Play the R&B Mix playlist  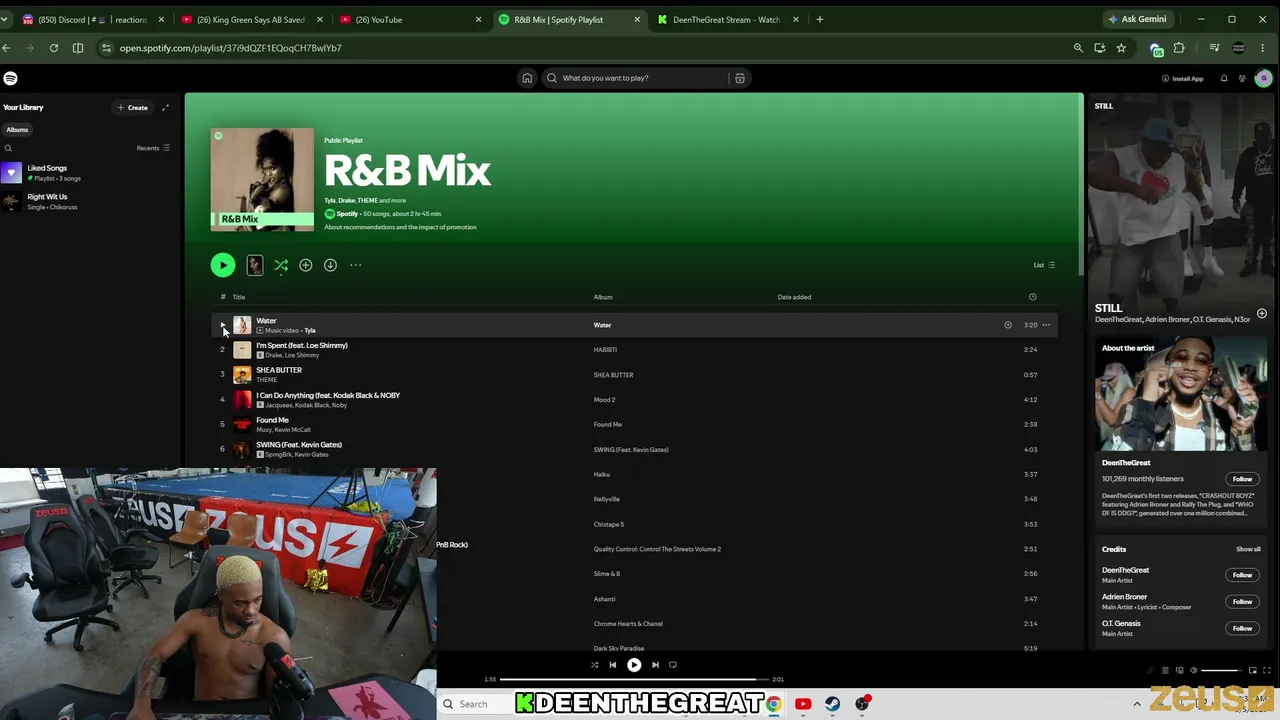tap(223, 265)
